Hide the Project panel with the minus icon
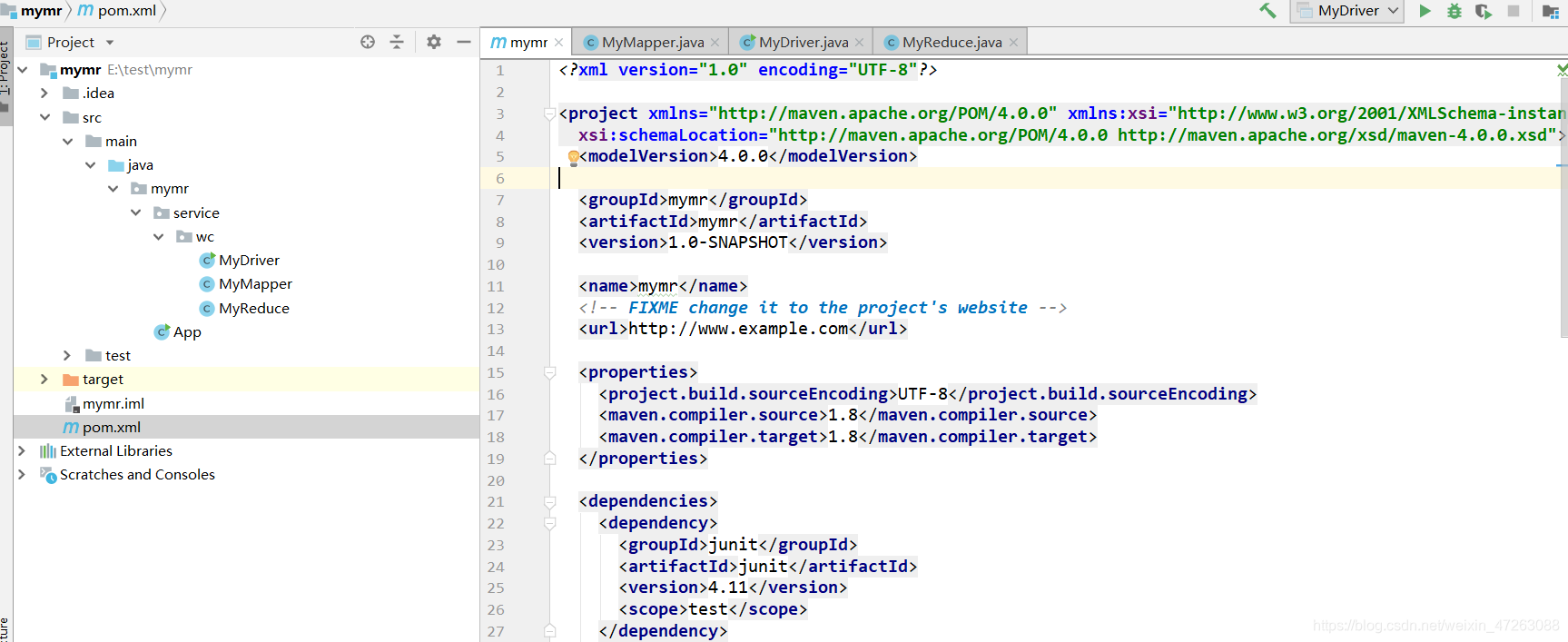 pos(463,42)
